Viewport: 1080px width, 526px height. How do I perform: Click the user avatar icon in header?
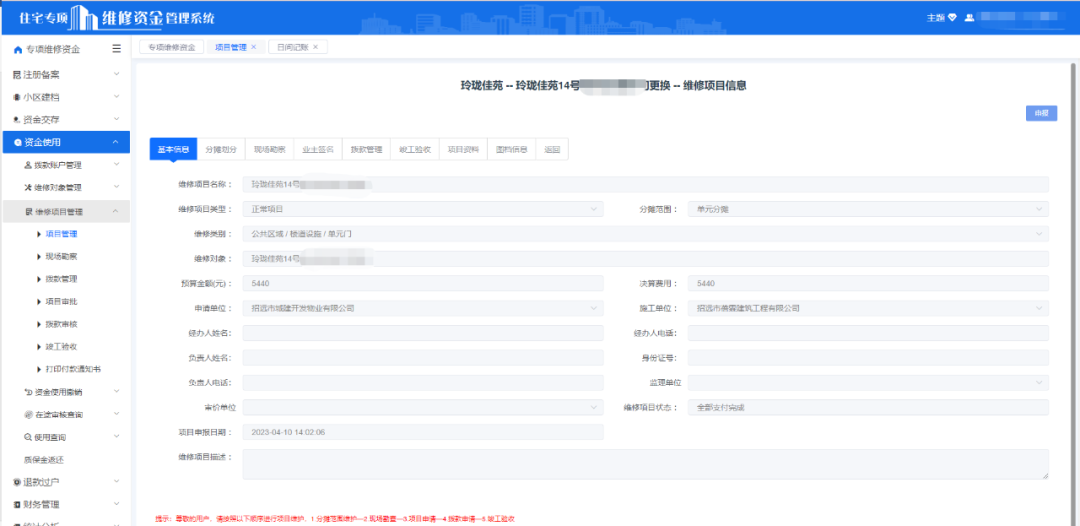(x=969, y=18)
